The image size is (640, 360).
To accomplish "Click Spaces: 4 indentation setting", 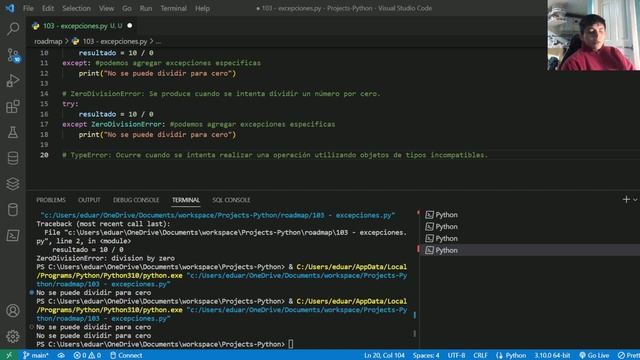I will [x=426, y=355].
